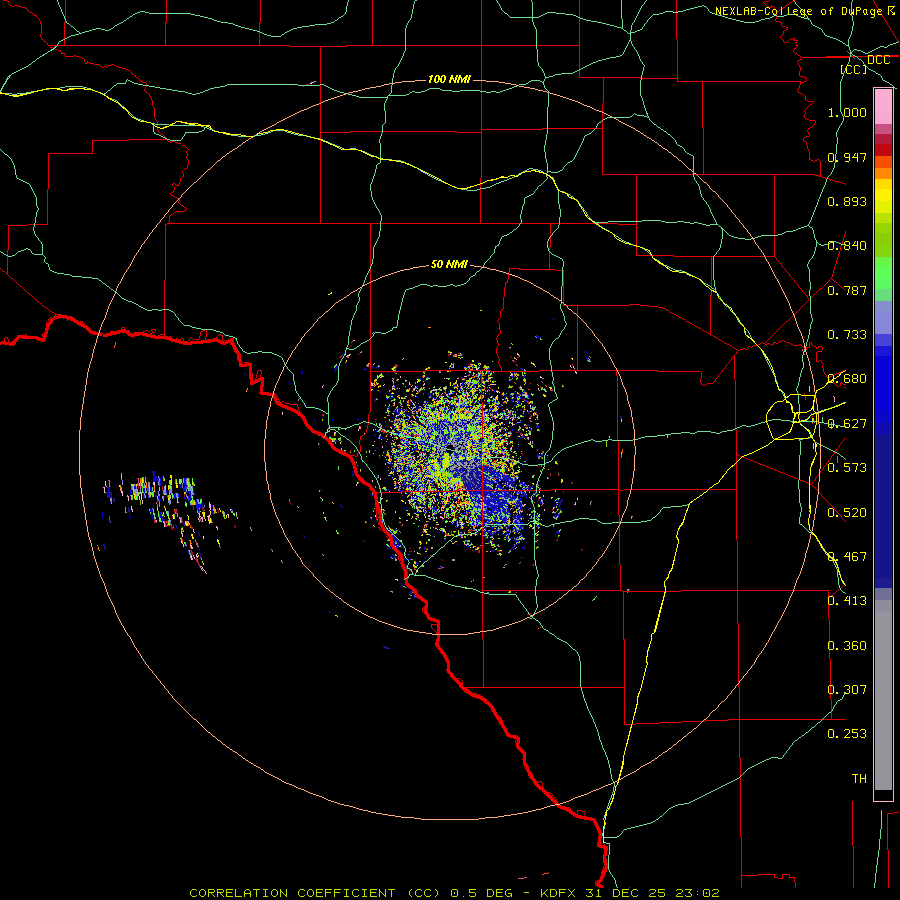Click the 0.787 scale value

point(847,290)
